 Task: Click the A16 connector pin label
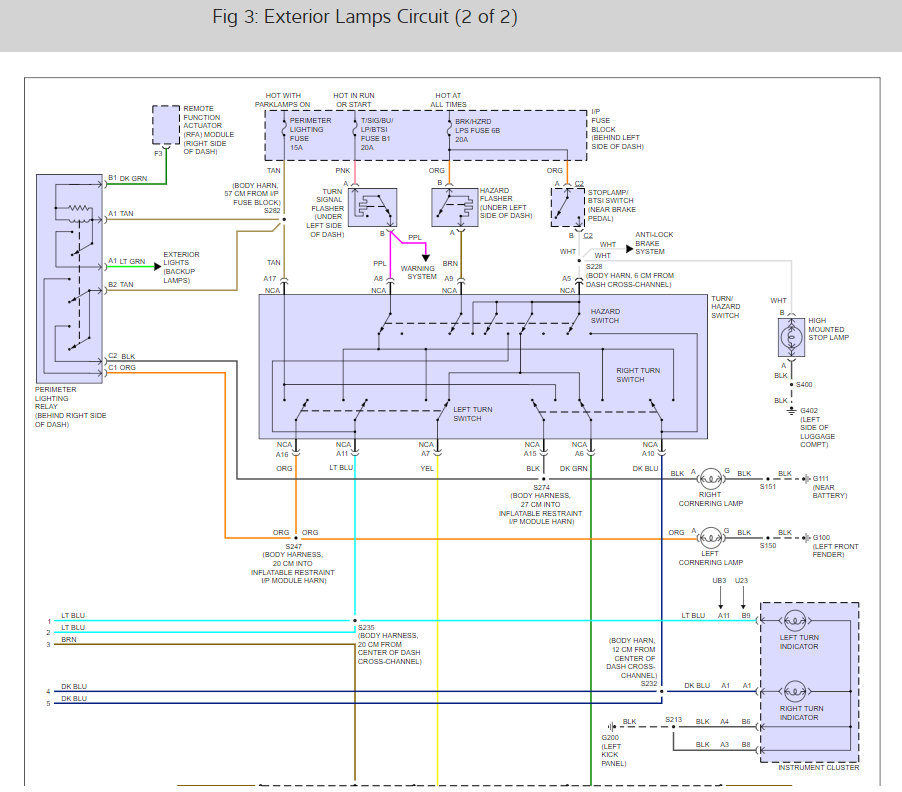click(282, 454)
